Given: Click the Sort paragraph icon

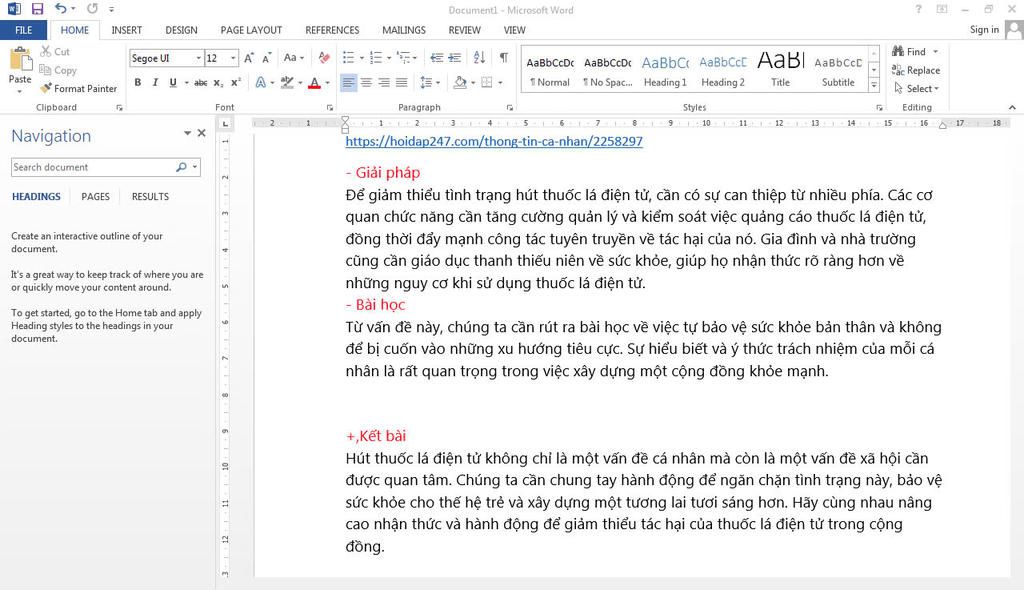Looking at the screenshot, I should click(478, 58).
